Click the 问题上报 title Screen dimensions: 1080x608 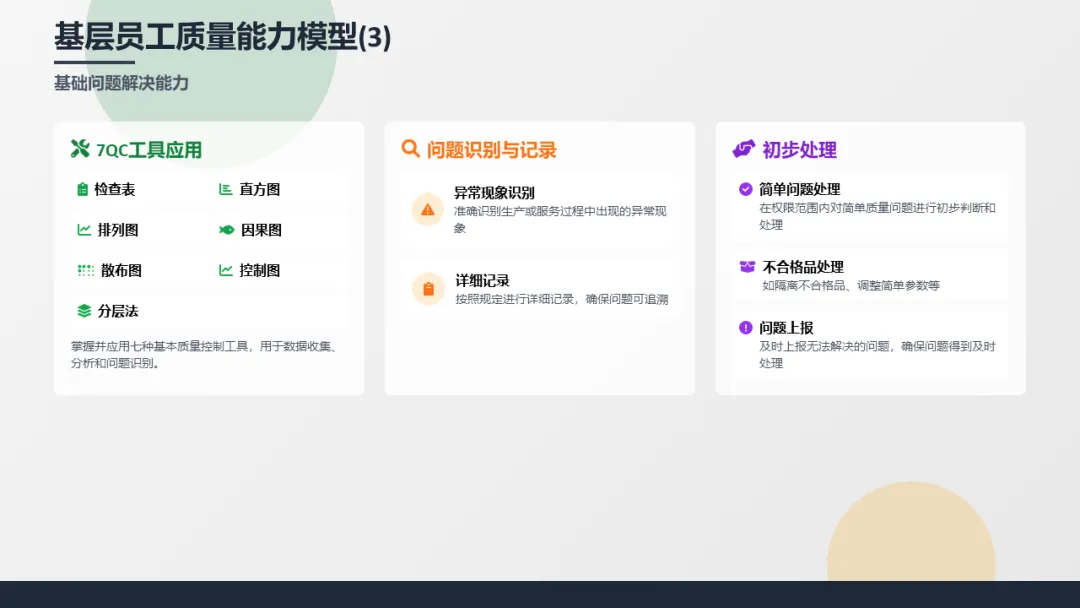[x=786, y=328]
